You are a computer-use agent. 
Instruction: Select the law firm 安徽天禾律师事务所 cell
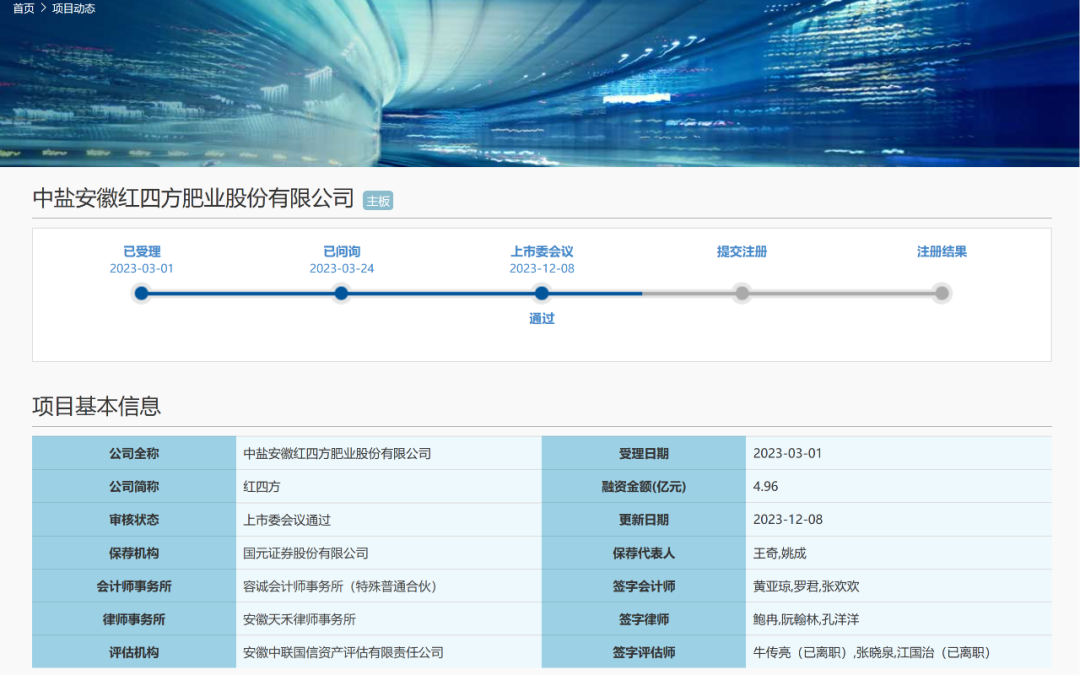[300, 619]
